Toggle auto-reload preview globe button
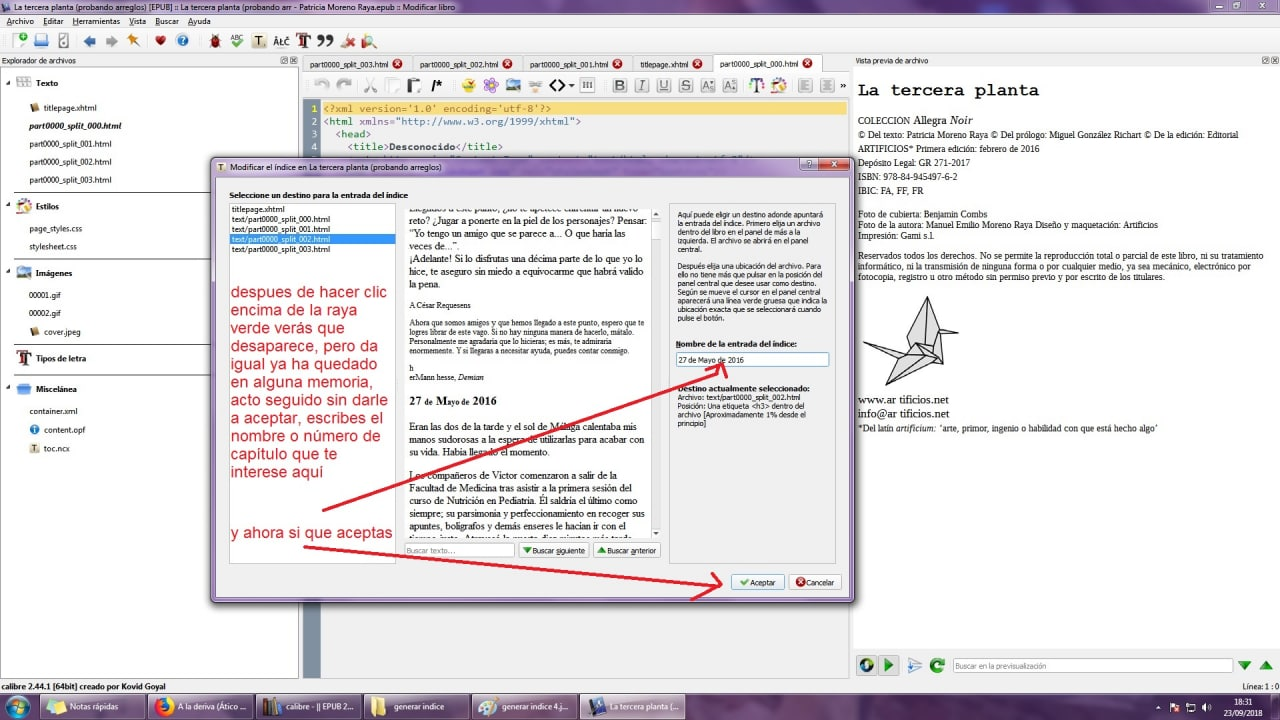1280x720 pixels. [x=867, y=665]
